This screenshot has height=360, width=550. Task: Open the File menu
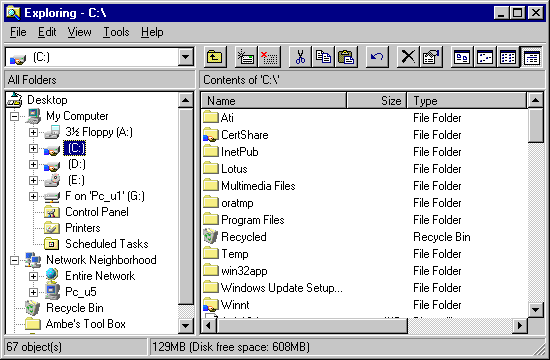point(18,32)
